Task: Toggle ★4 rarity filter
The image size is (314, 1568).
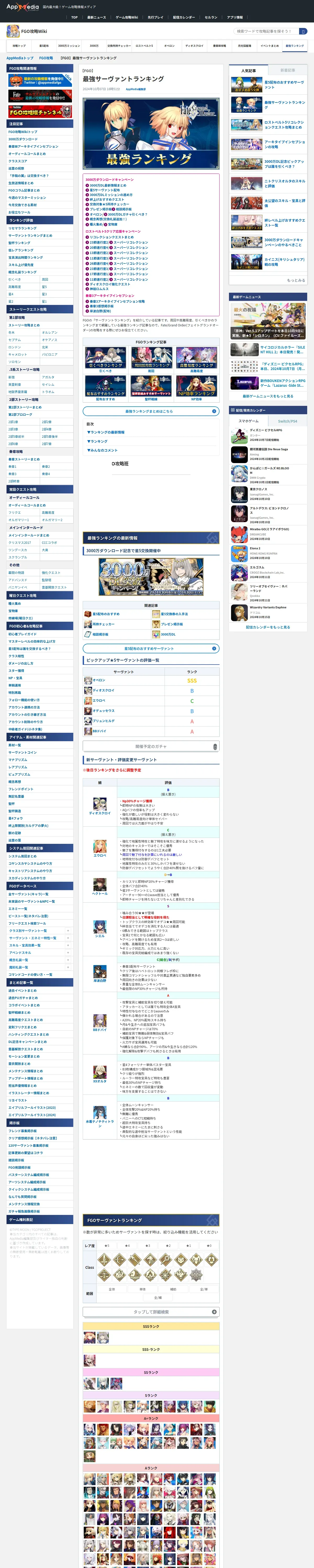Action: tap(127, 1246)
